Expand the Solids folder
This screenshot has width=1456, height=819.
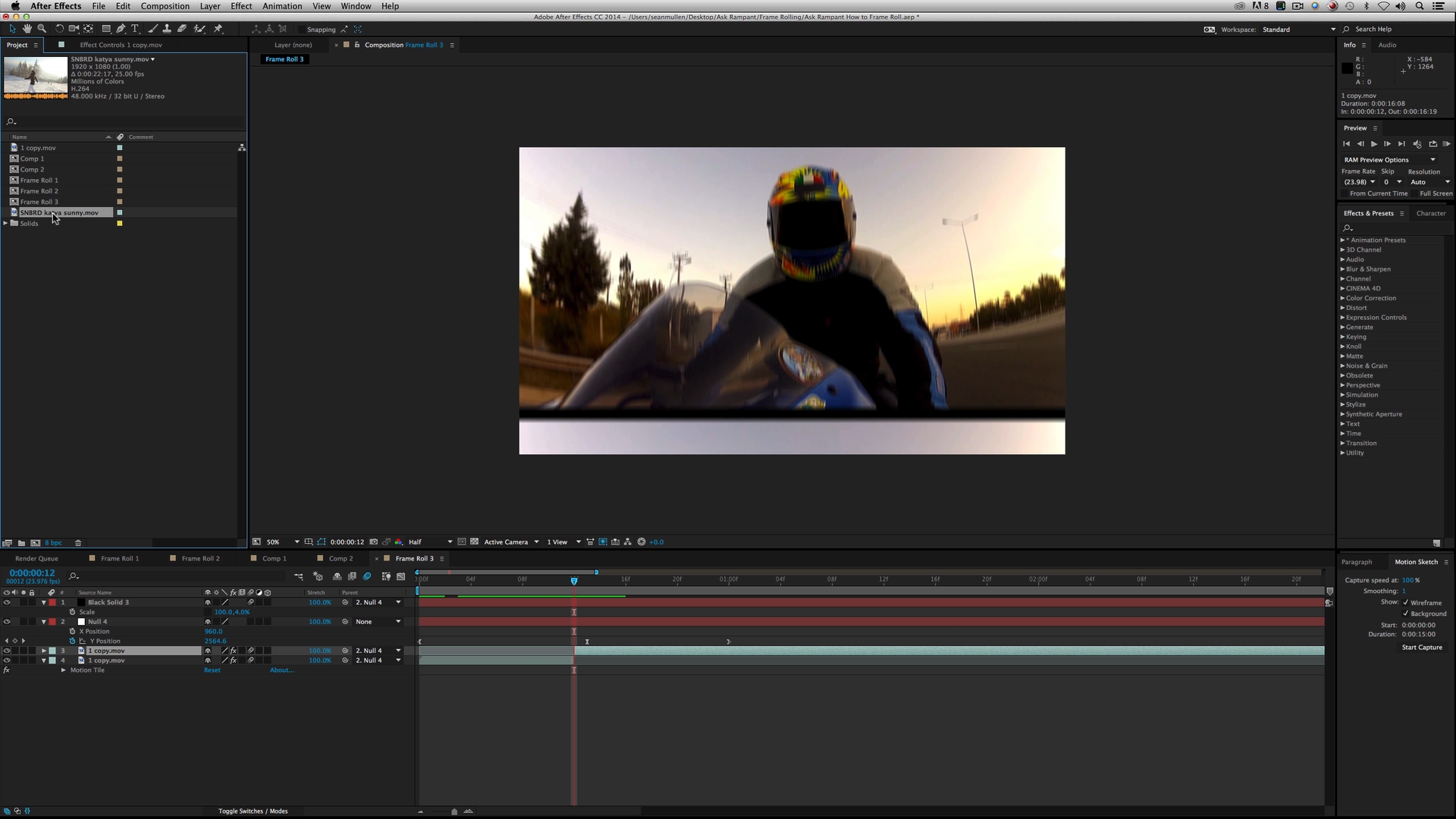point(6,223)
